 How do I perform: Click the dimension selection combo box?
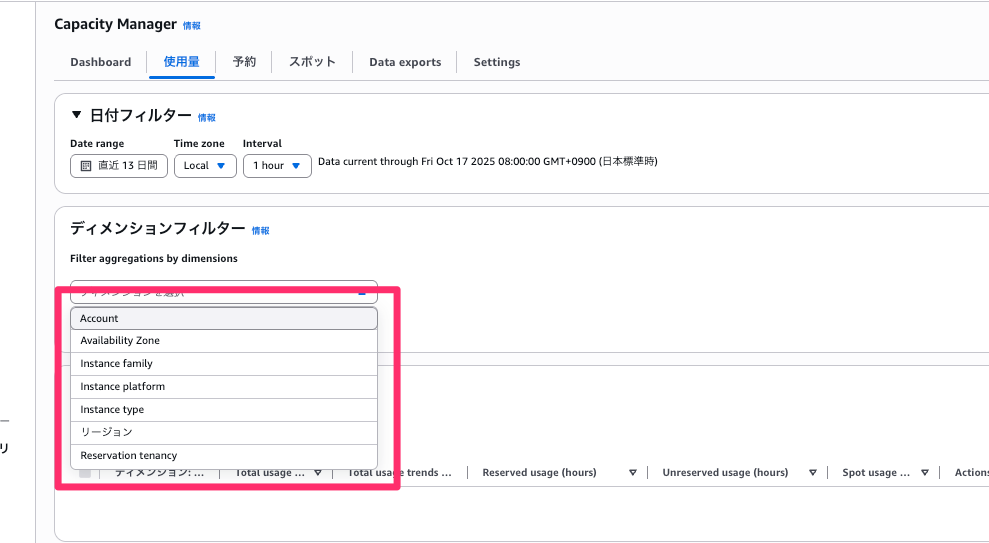pos(224,292)
